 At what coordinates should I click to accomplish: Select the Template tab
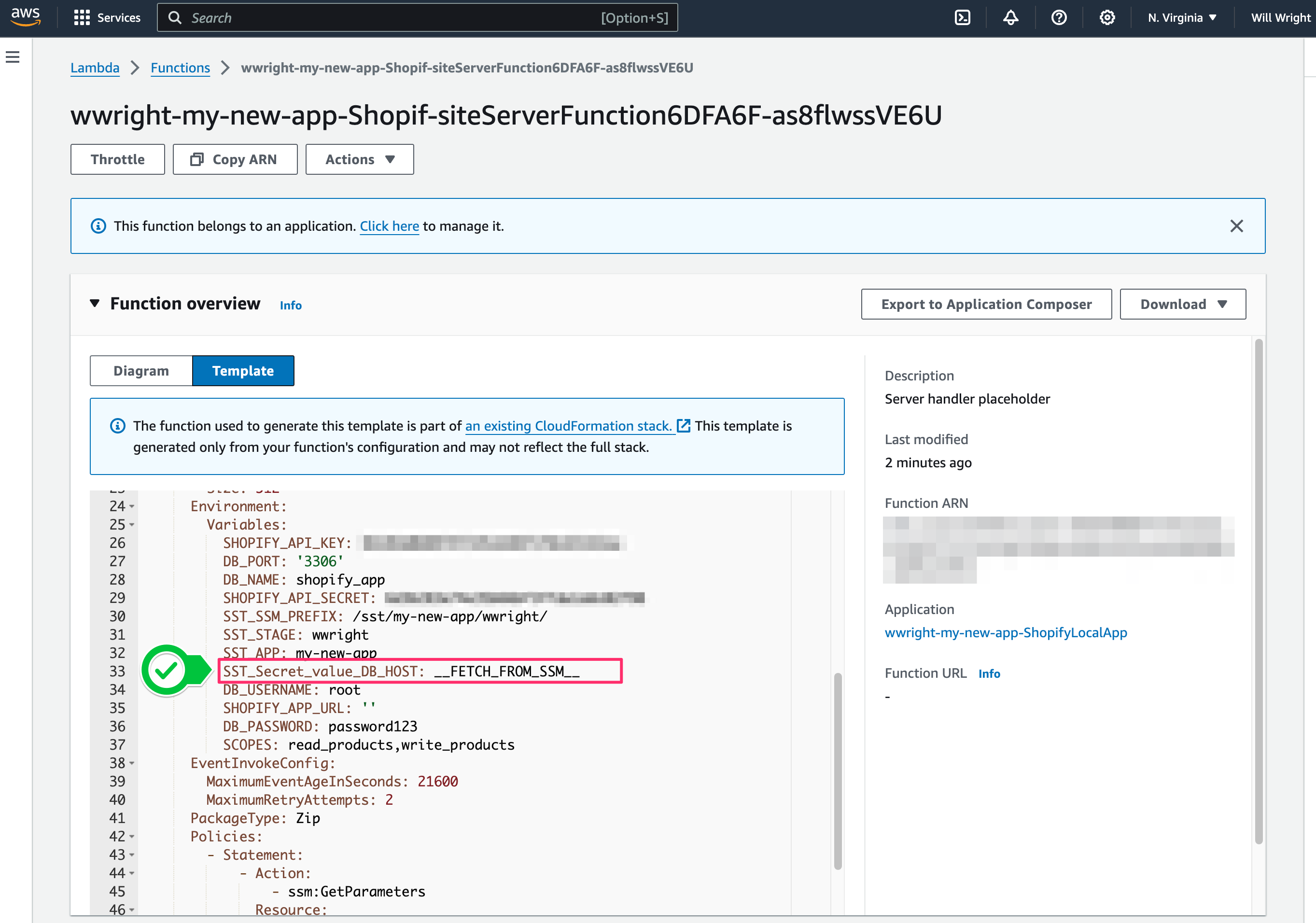pyautogui.click(x=243, y=370)
